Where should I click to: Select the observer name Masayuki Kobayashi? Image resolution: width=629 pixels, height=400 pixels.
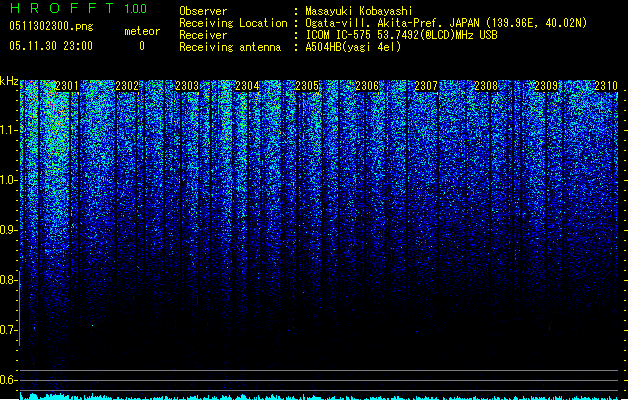tap(359, 11)
